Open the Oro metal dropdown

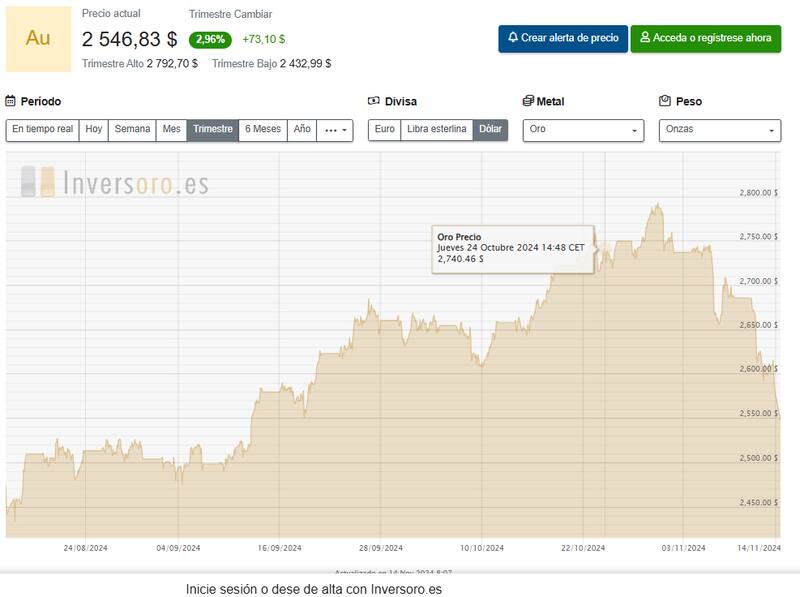point(583,130)
